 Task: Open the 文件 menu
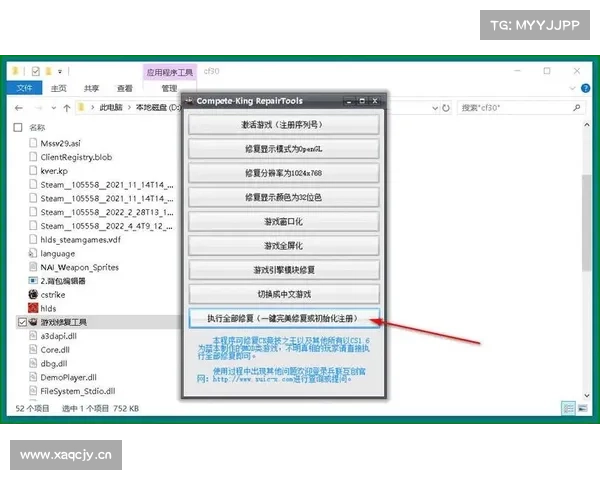point(25,88)
